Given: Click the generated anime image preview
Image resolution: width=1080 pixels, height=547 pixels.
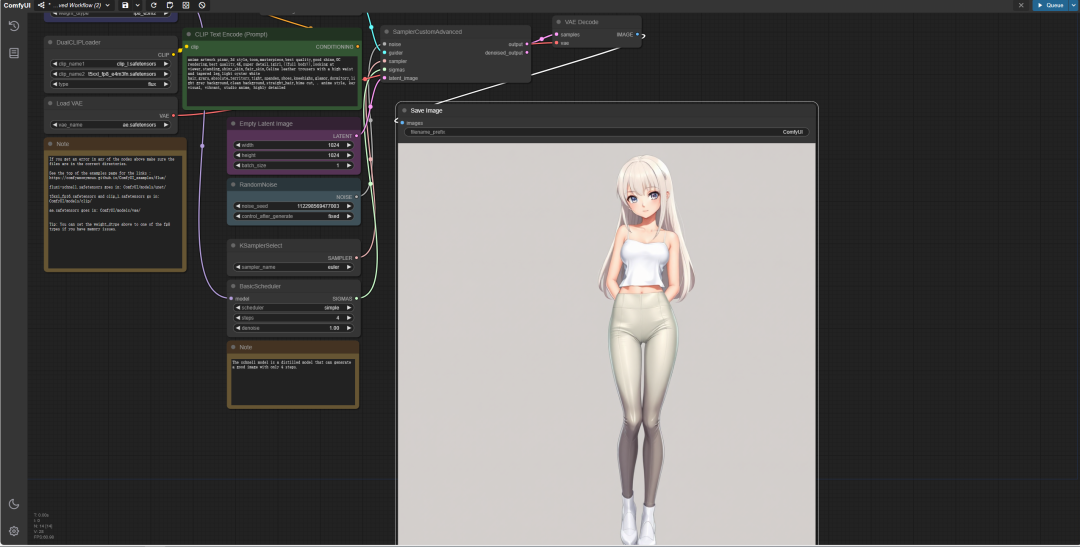Looking at the screenshot, I should tap(607, 344).
